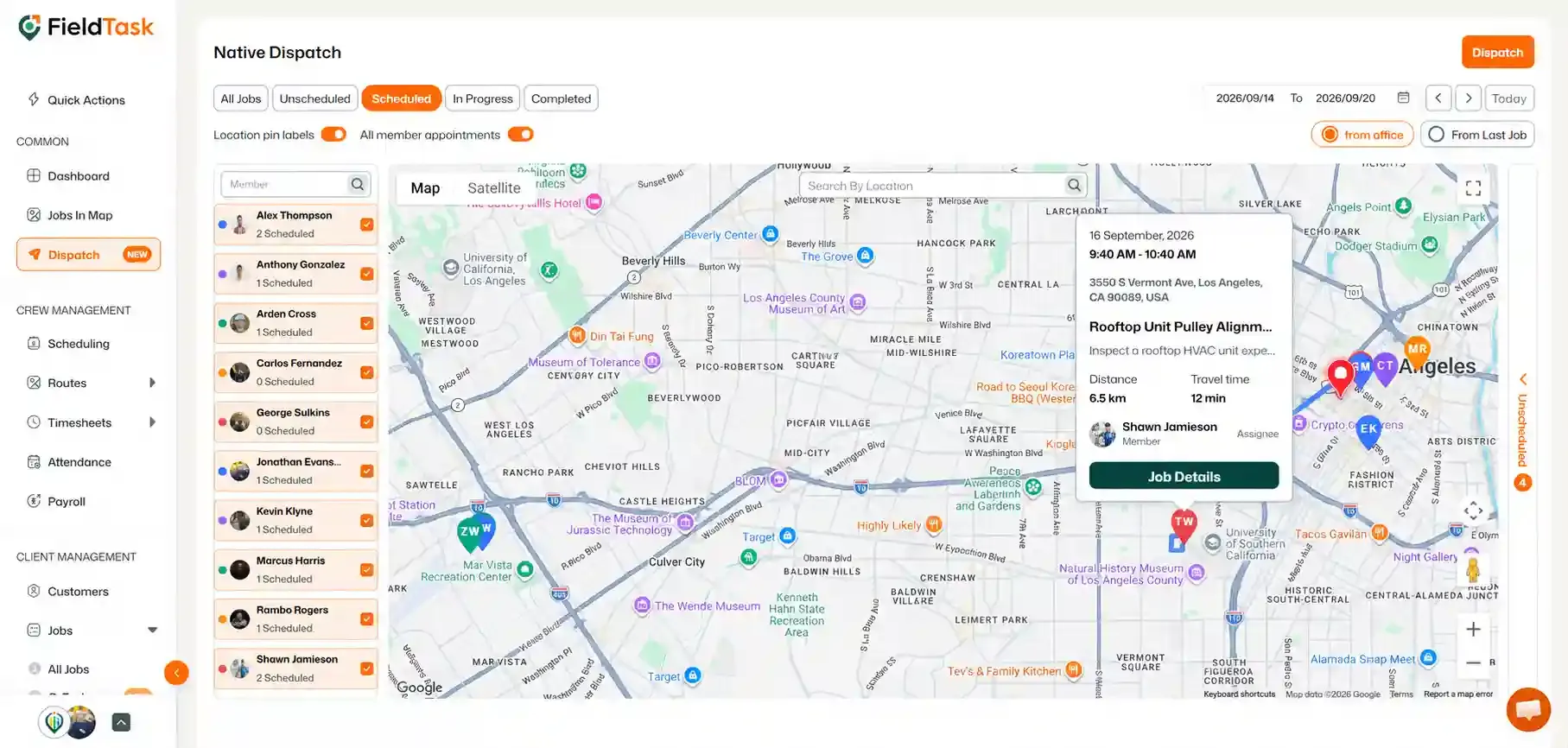Click the member search magnifier icon
The image size is (1568, 748).
click(358, 184)
